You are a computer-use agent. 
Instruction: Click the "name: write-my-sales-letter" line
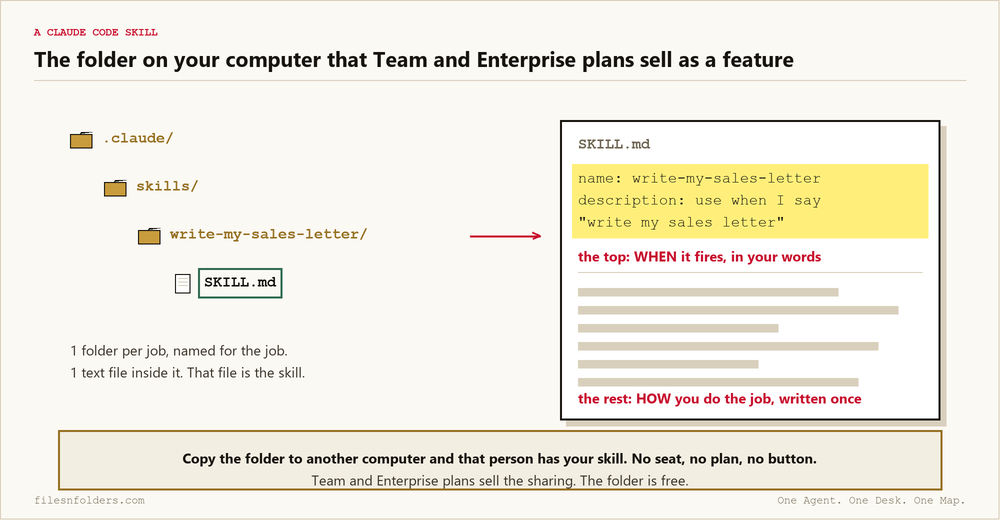[699, 179]
